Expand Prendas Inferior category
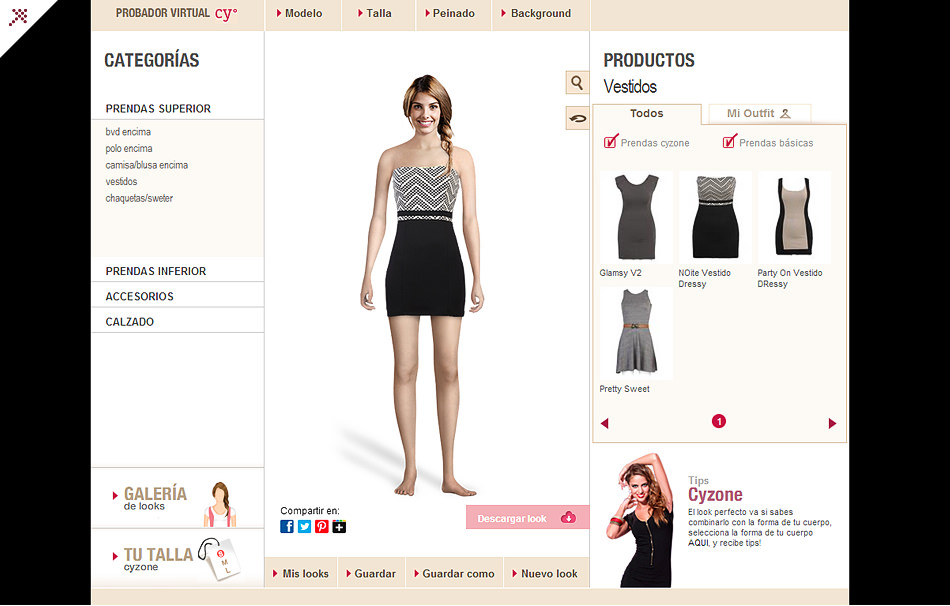950x606 pixels. coord(156,271)
